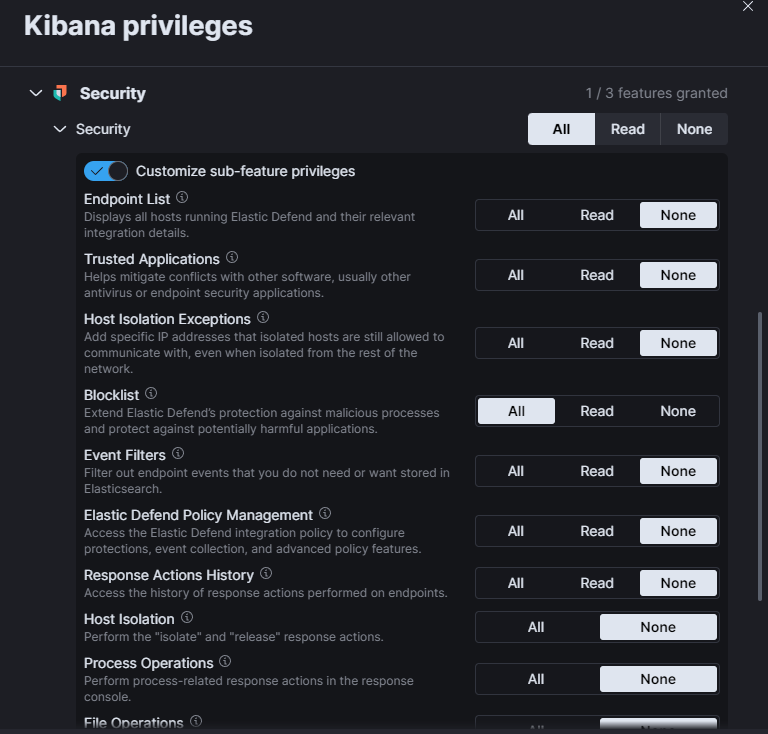Viewport: 768px width, 734px height.
Task: Click info icon beside Trusted Applications
Action: tap(232, 258)
